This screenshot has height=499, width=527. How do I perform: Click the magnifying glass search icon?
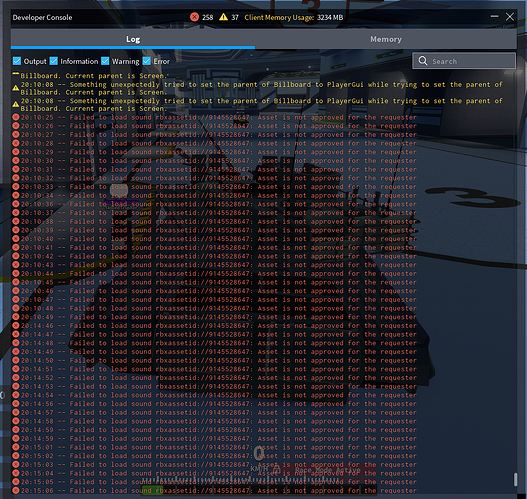423,61
